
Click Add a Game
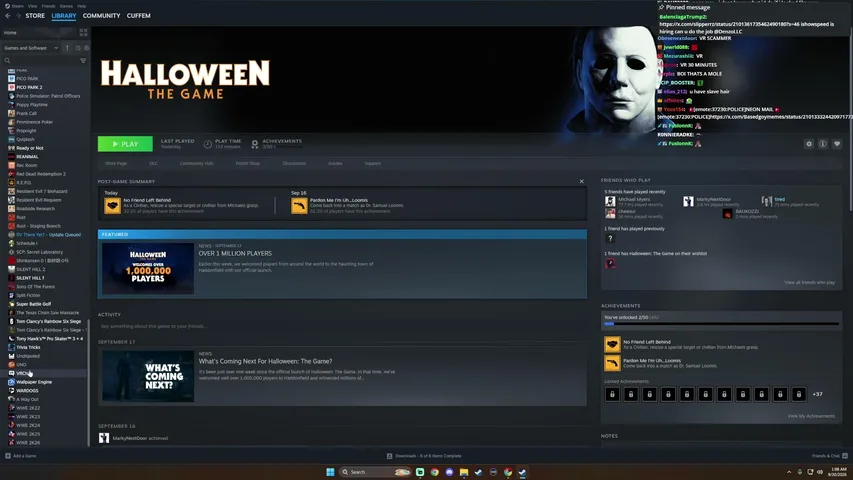tap(21, 456)
